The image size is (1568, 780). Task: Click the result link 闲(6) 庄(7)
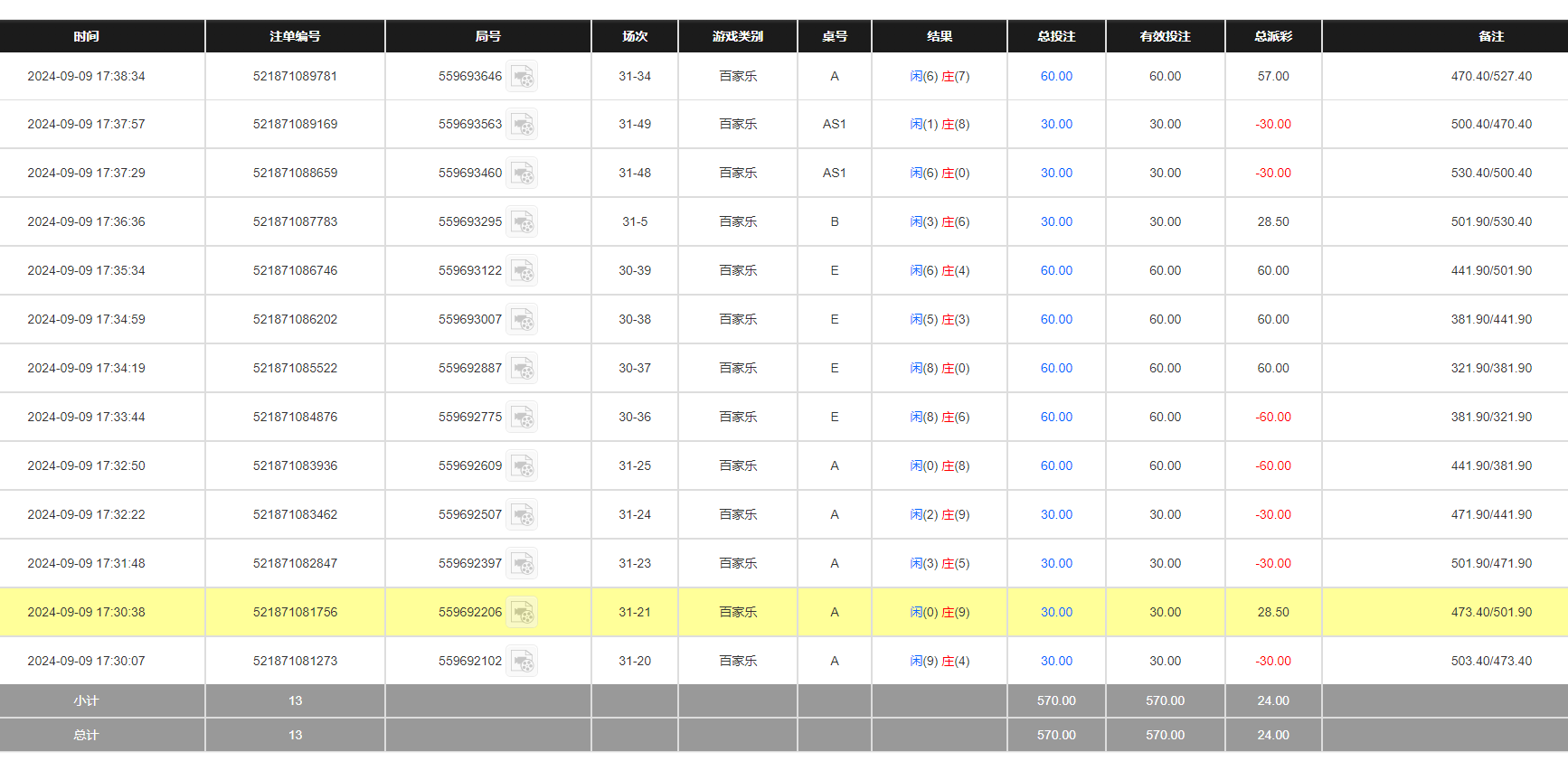(x=939, y=77)
